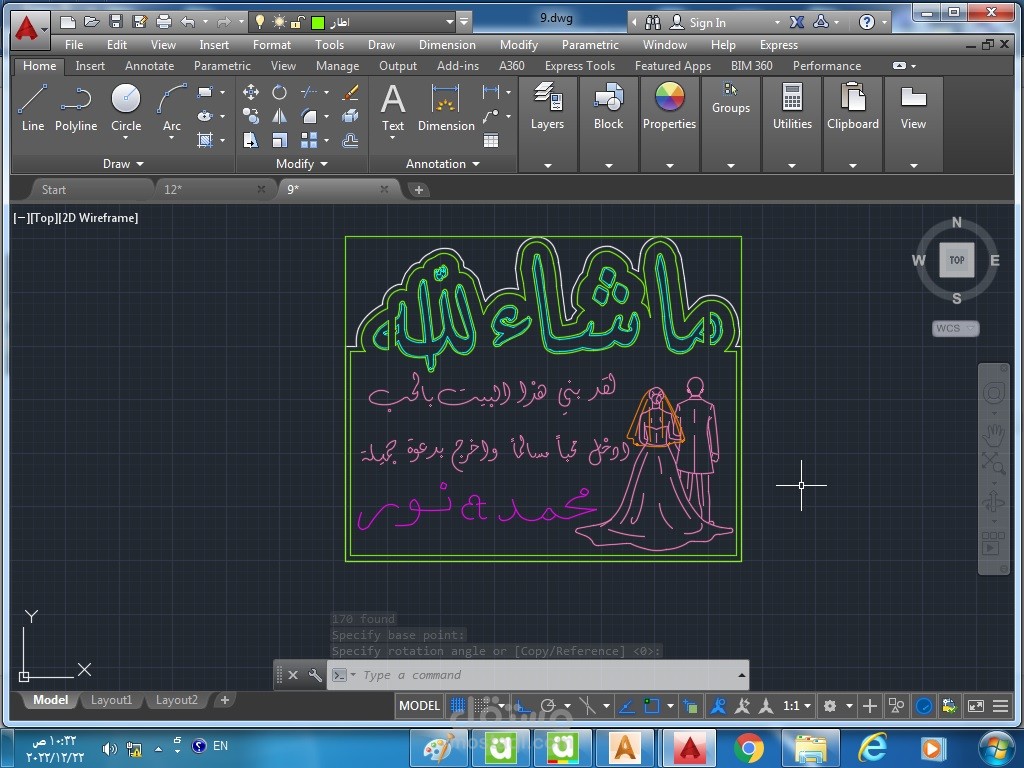This screenshot has width=1024, height=768.
Task: Add a new drawing tab with plus
Action: click(419, 190)
